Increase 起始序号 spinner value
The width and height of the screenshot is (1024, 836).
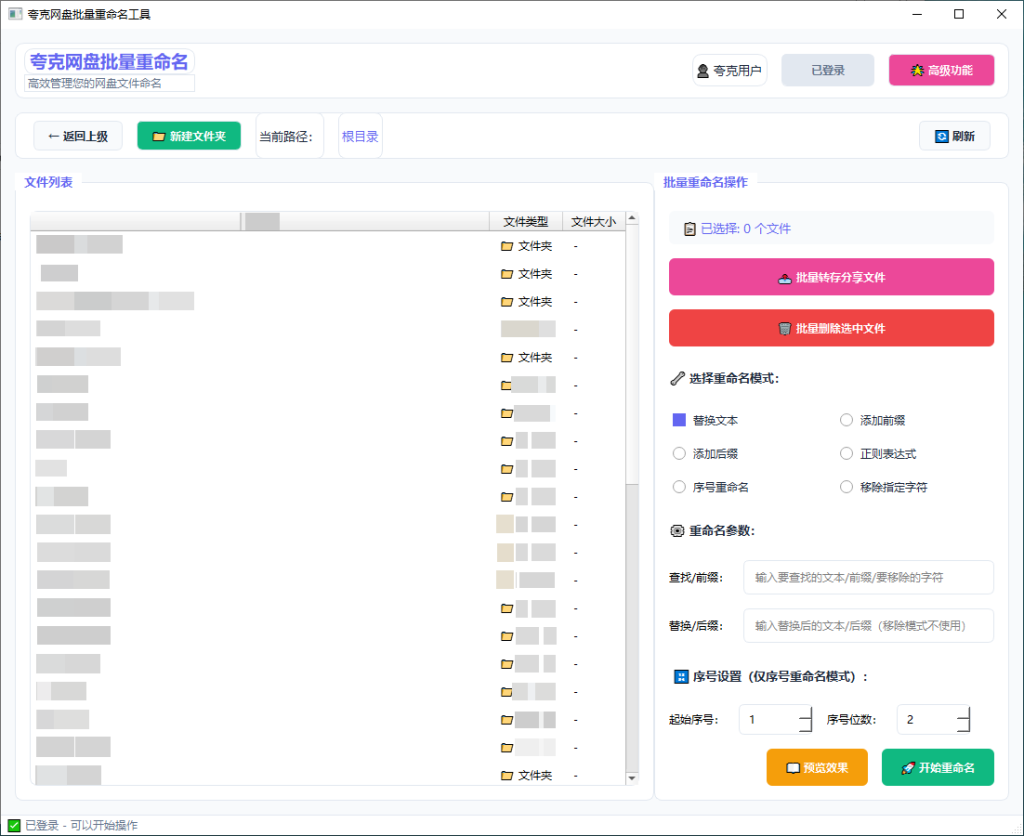coord(805,713)
